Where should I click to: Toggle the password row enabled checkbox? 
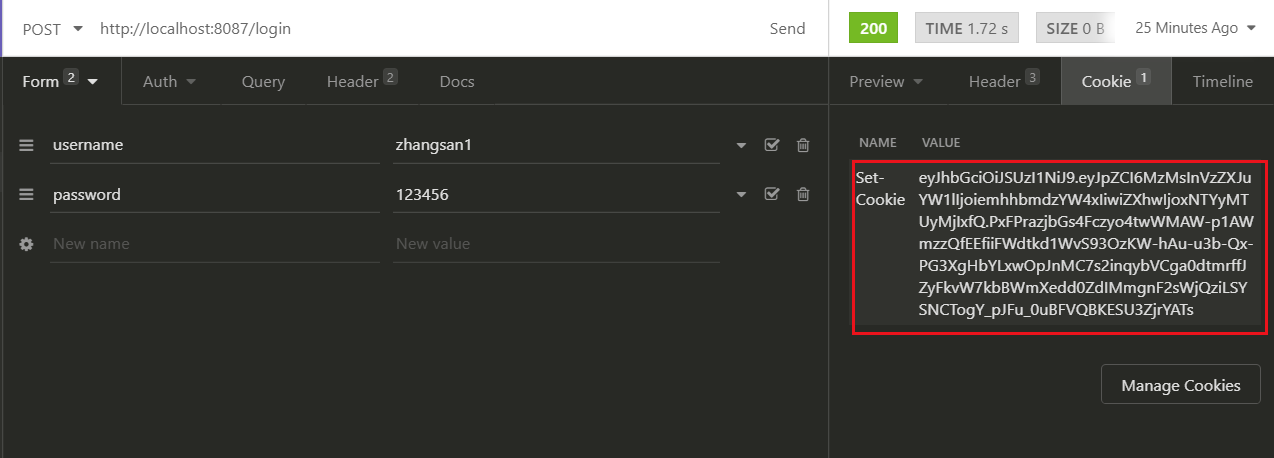click(x=771, y=194)
